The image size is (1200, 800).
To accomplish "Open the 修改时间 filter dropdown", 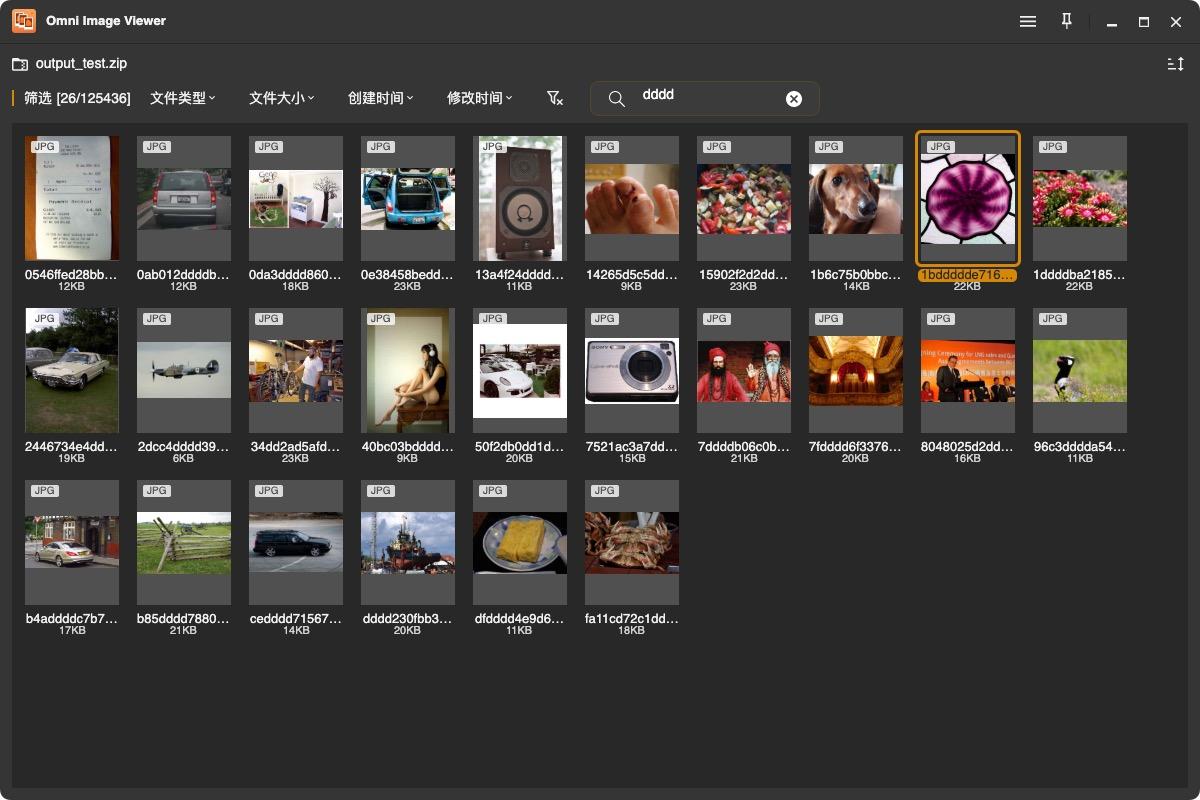I will 480,98.
